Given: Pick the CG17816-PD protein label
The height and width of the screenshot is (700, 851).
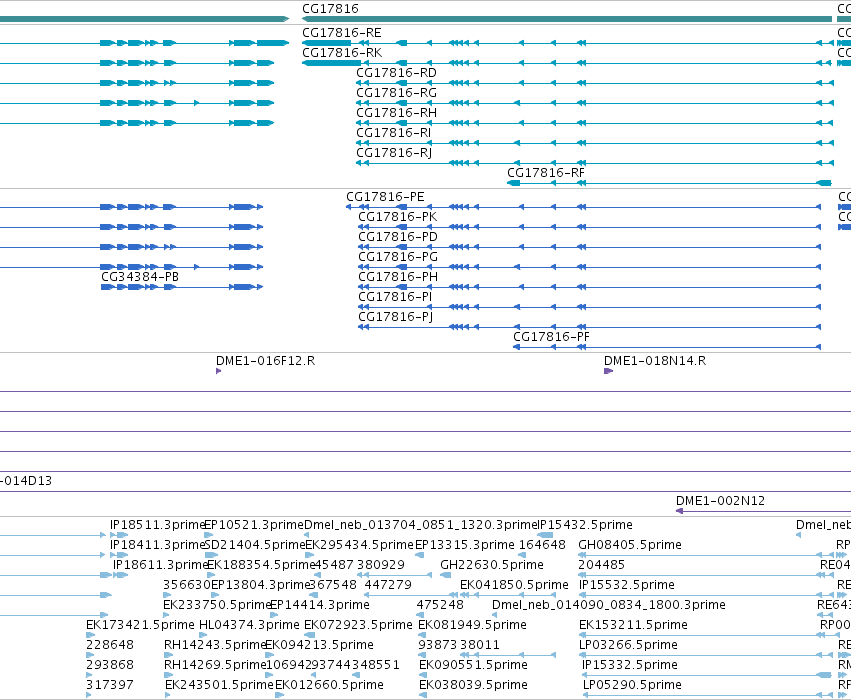Looking at the screenshot, I should 398,237.
